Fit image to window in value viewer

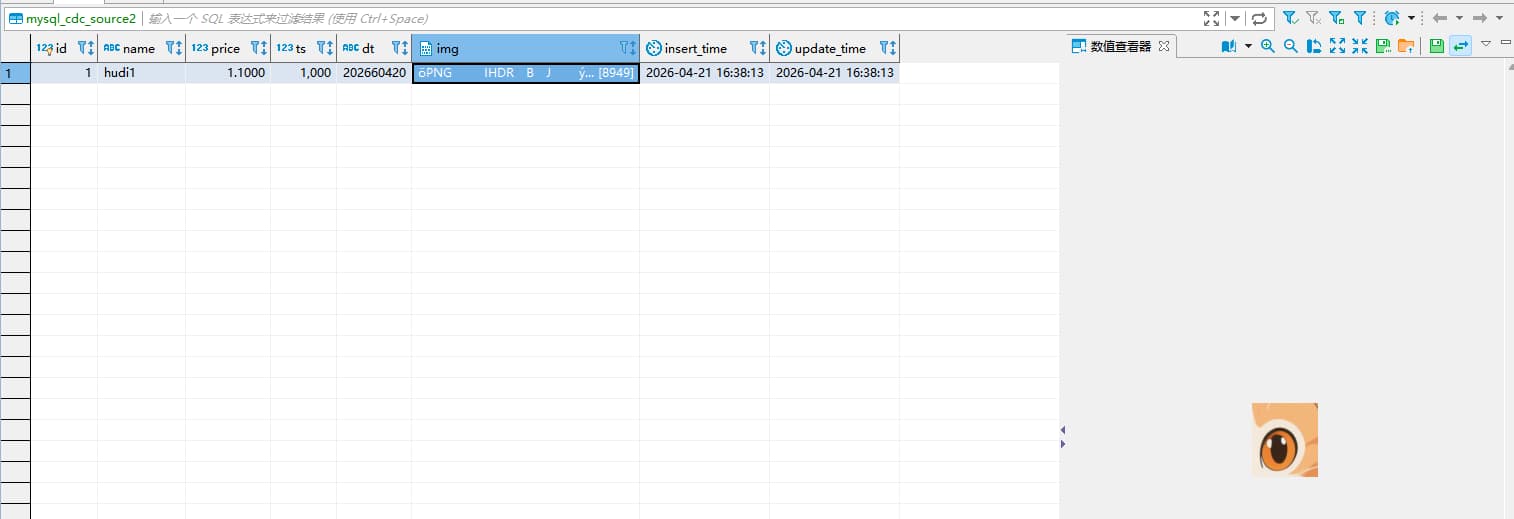coord(1337,46)
